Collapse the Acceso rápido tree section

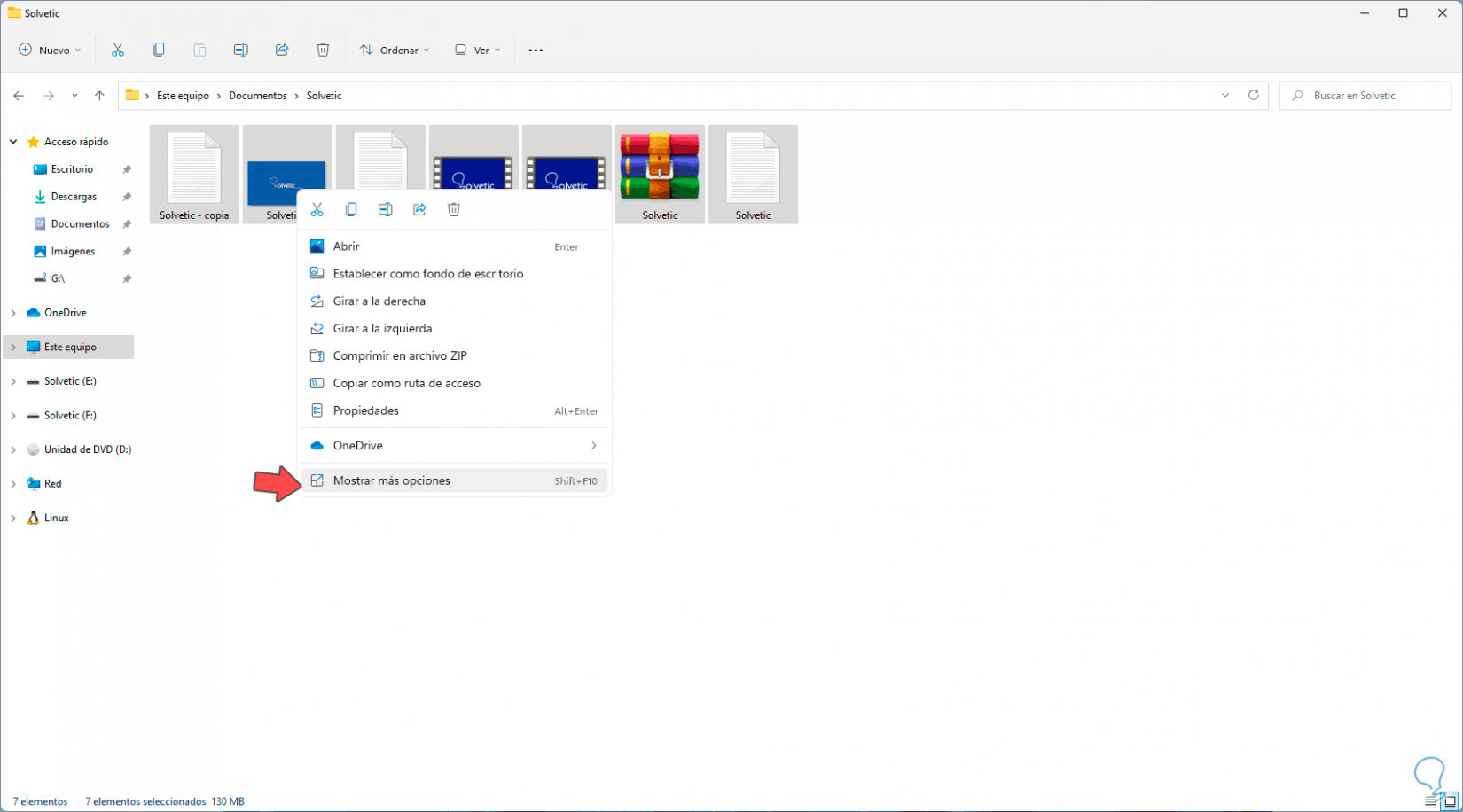point(13,142)
